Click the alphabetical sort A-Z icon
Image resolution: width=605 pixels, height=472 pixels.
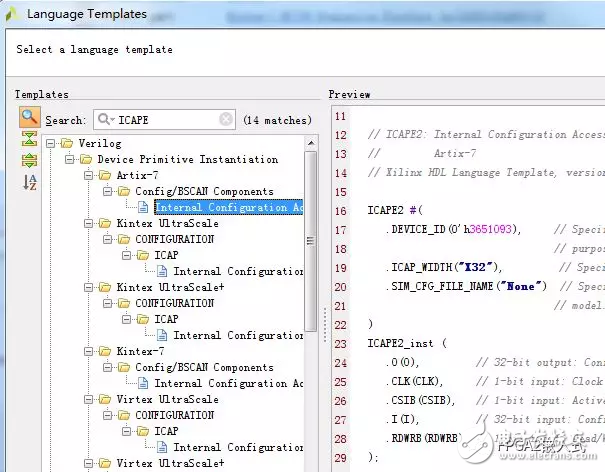(x=28, y=182)
